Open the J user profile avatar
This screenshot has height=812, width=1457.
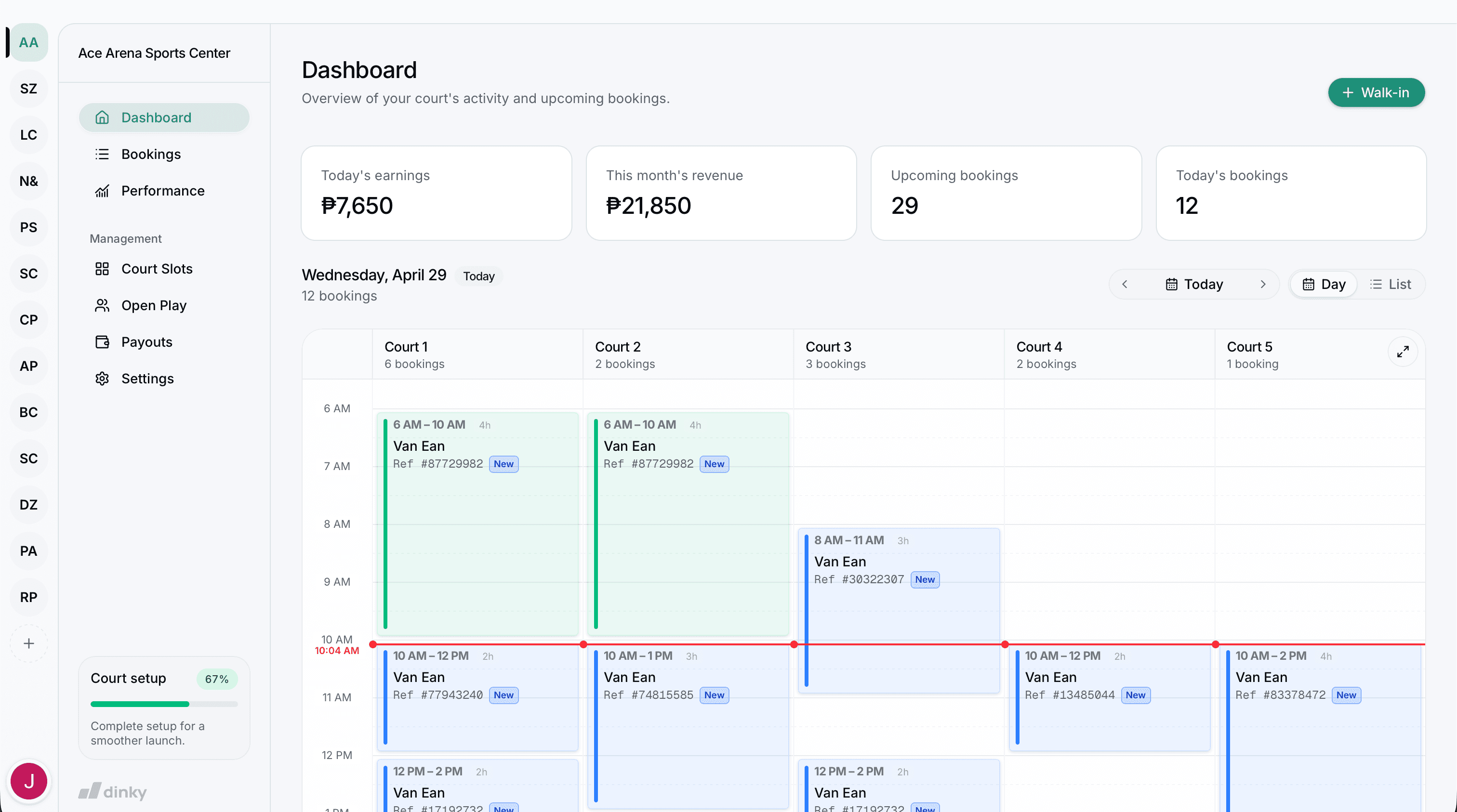click(x=29, y=782)
